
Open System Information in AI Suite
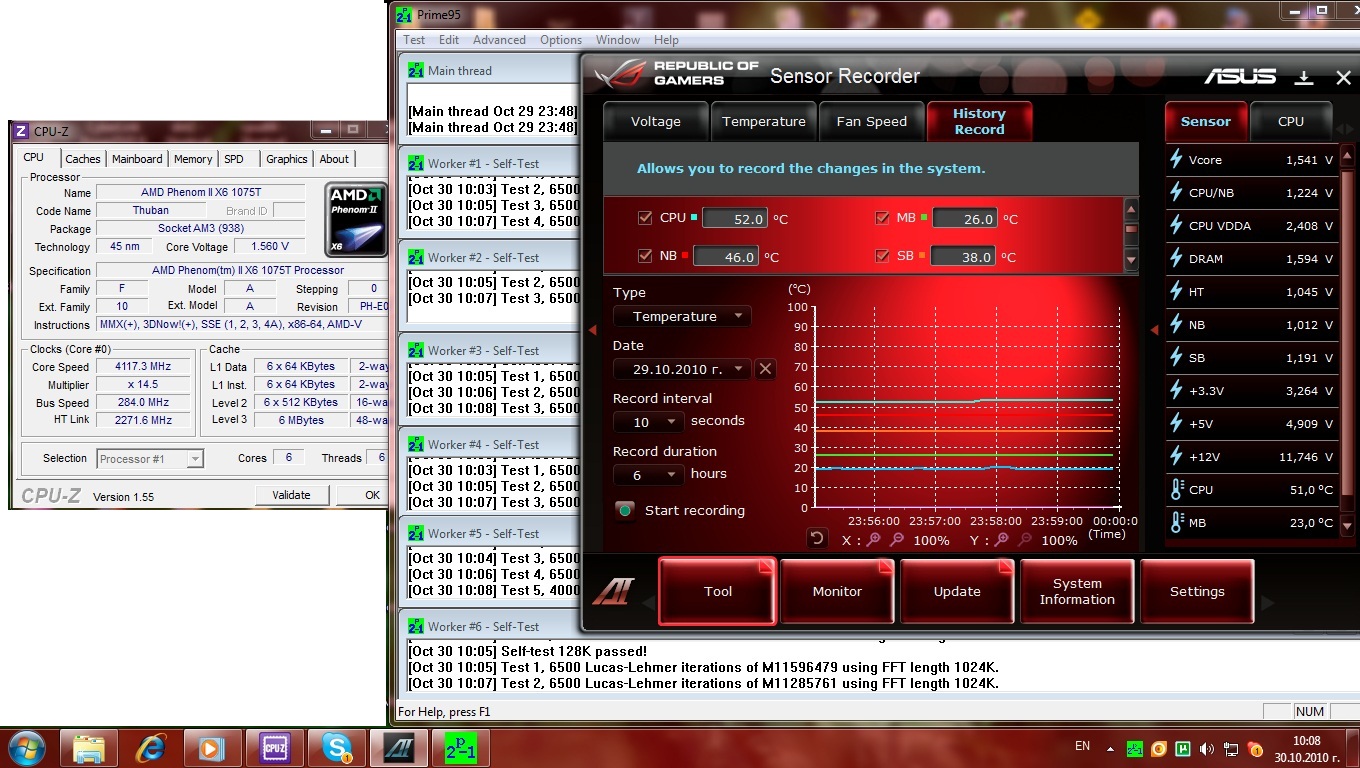click(x=1077, y=591)
